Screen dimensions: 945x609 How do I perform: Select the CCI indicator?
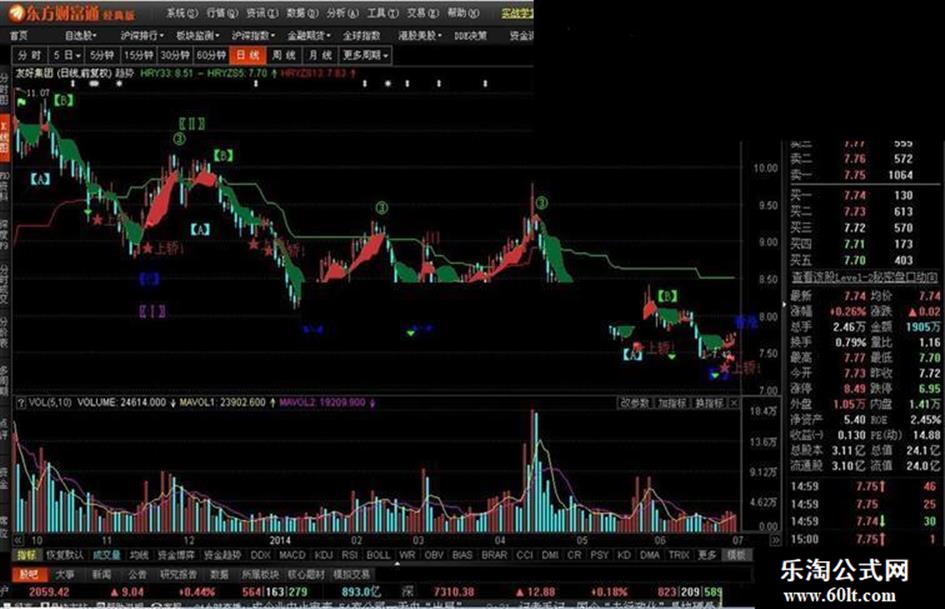524,555
